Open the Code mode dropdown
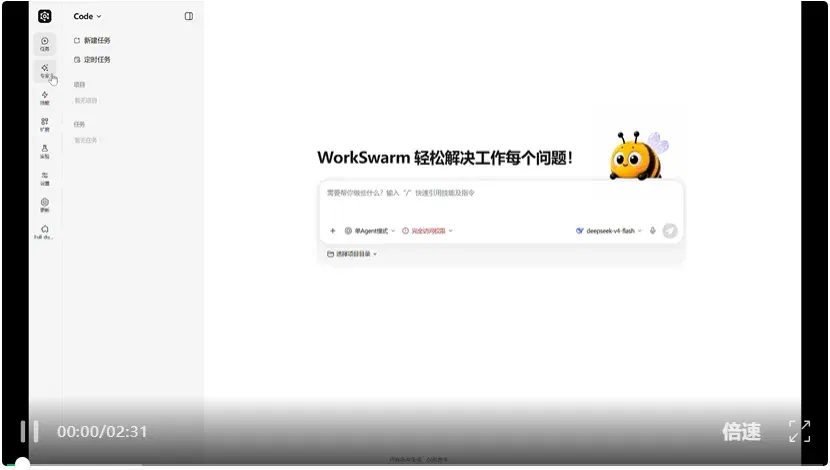The height and width of the screenshot is (470, 830). (87, 16)
